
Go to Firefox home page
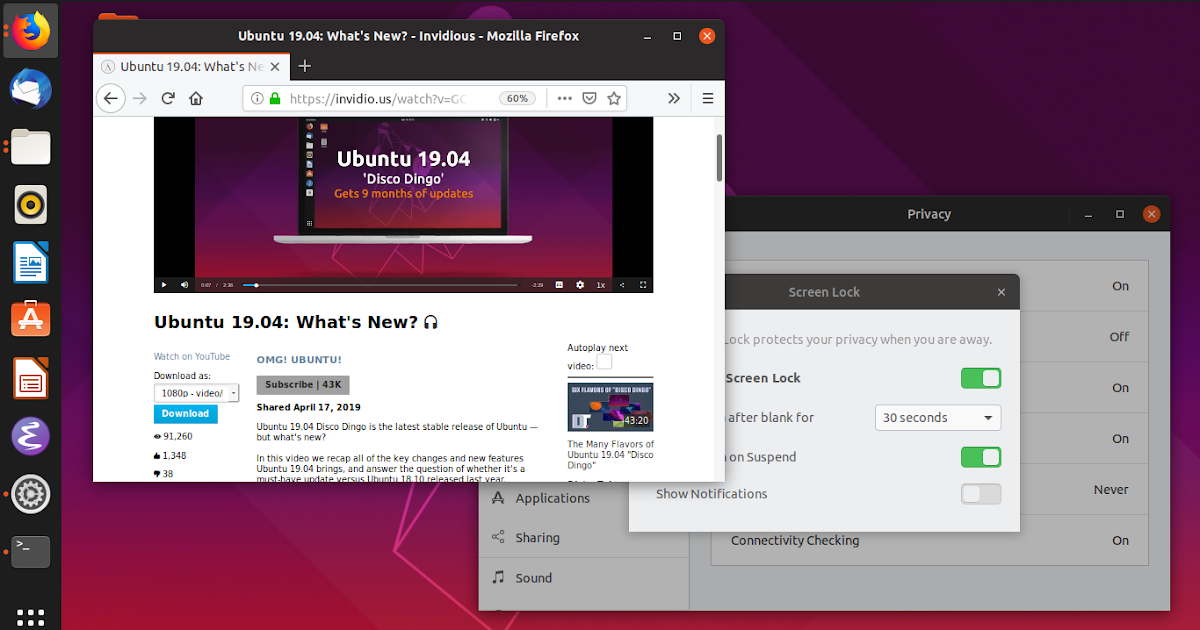[x=196, y=98]
